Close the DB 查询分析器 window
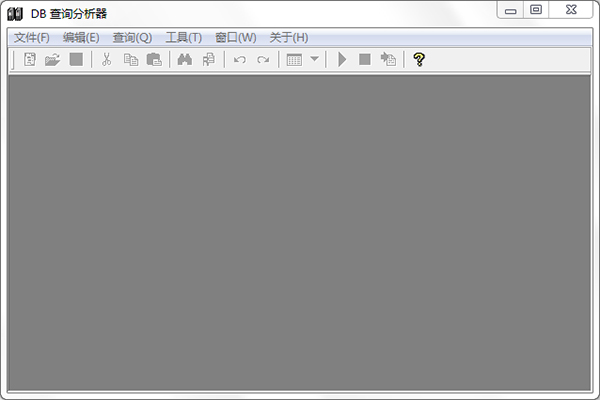Screen dimensions: 600x400 (571, 10)
